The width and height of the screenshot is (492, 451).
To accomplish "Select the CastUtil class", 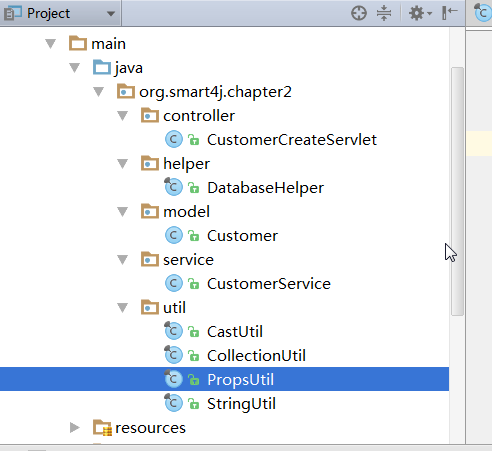I will [x=235, y=332].
